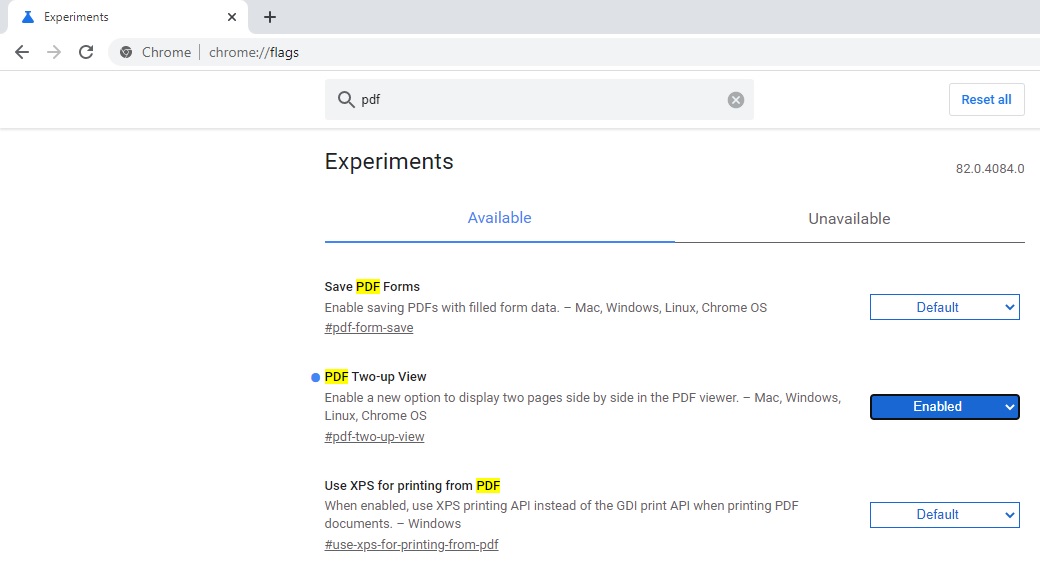Click the Chrome site info icon
This screenshot has width=1040, height=575.
point(126,52)
